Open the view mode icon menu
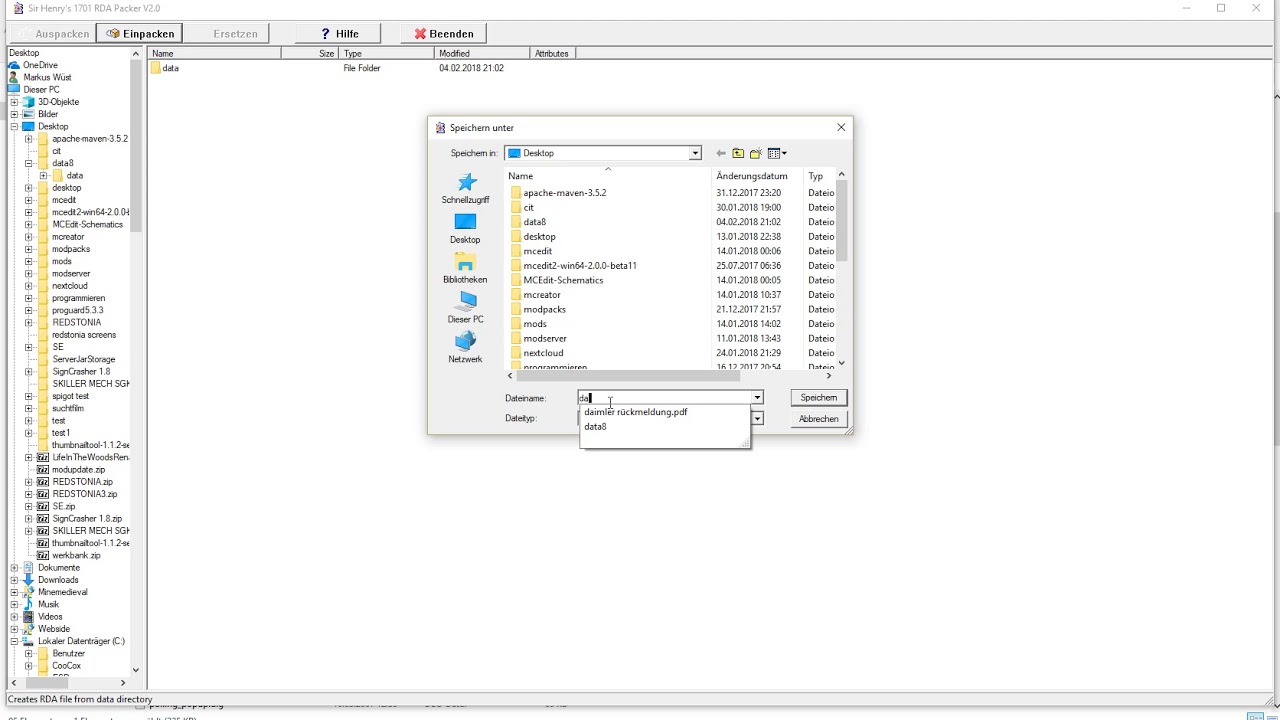The width and height of the screenshot is (1280, 720). (x=777, y=152)
